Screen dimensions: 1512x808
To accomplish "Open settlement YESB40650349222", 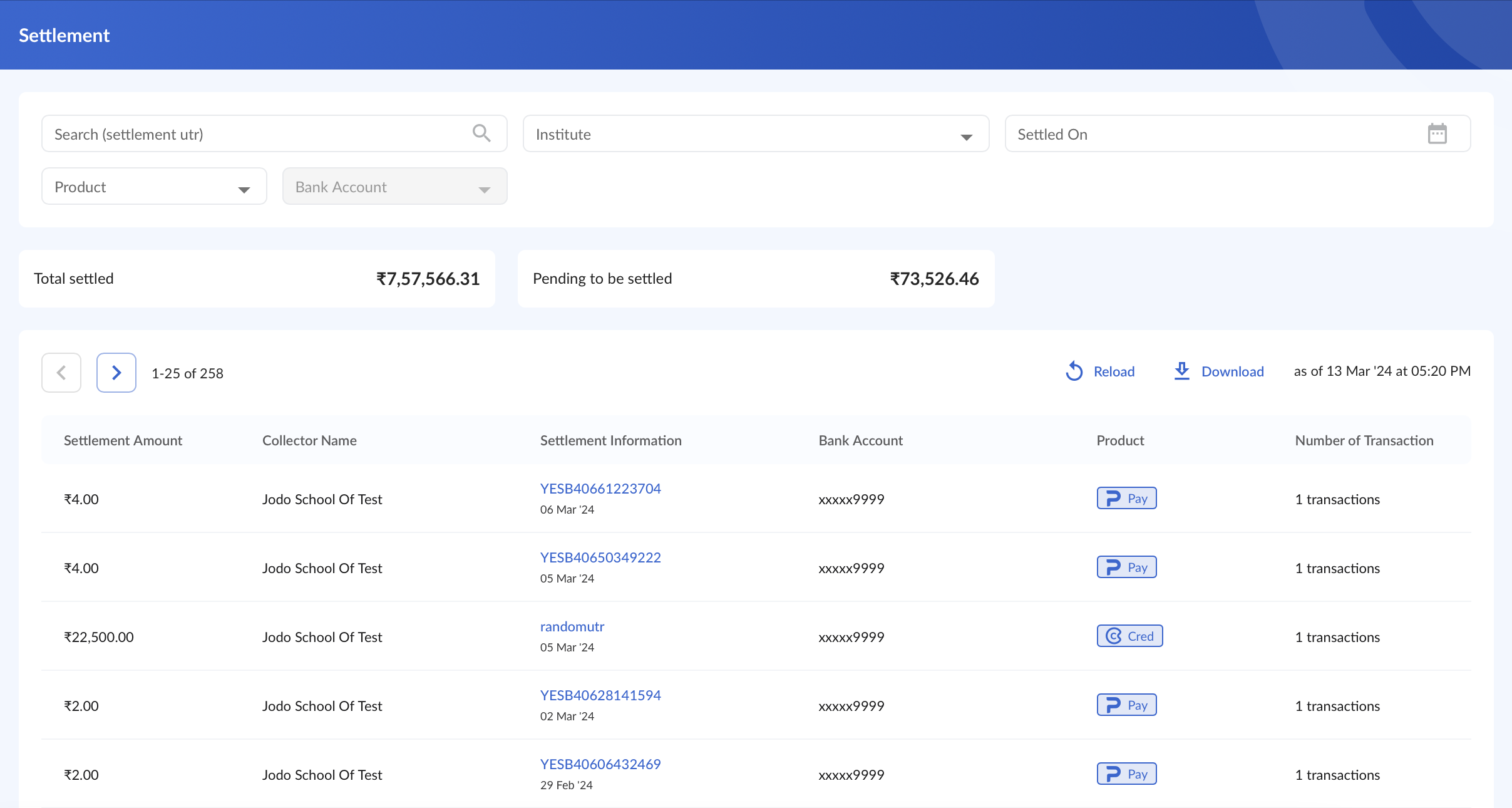I will 600,557.
